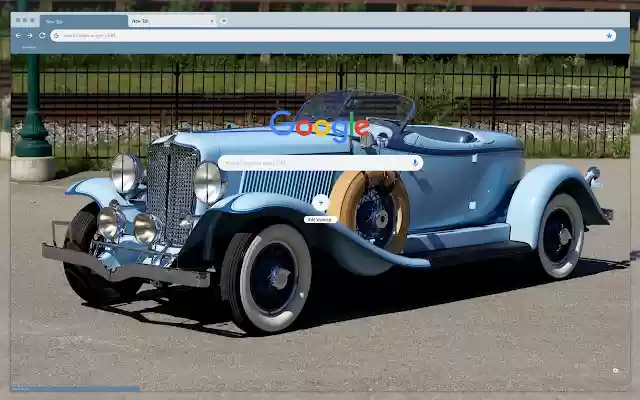Reload the page with the refresh icon

click(42, 36)
